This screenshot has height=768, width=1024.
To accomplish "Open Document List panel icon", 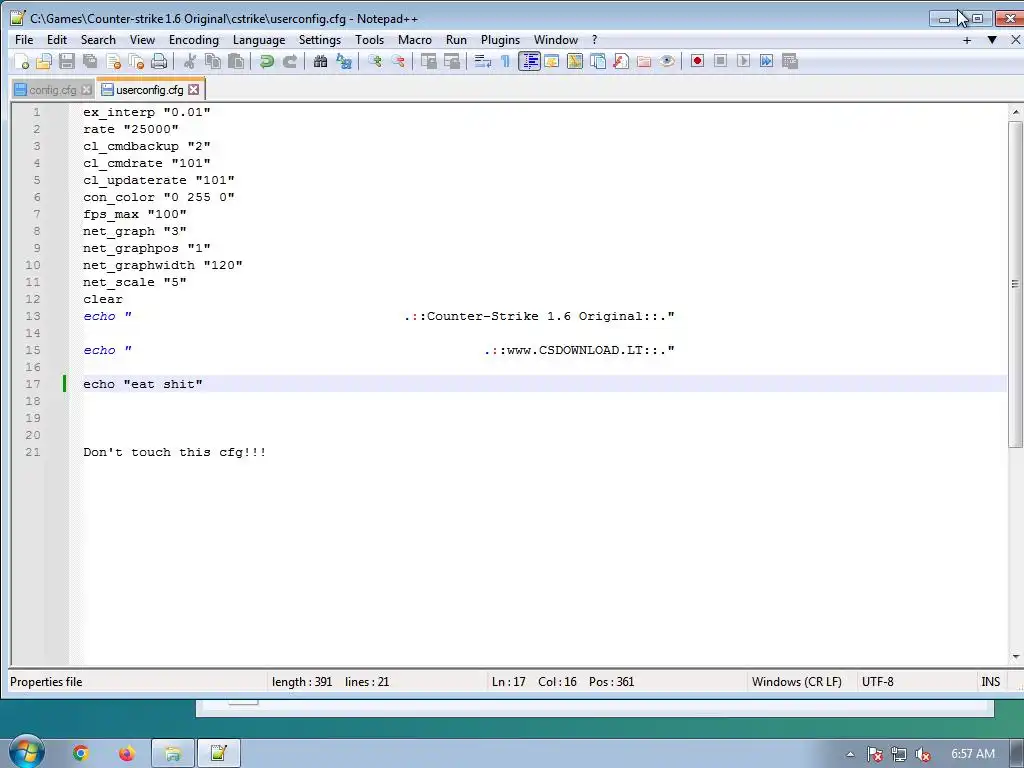I will pyautogui.click(x=598, y=61).
